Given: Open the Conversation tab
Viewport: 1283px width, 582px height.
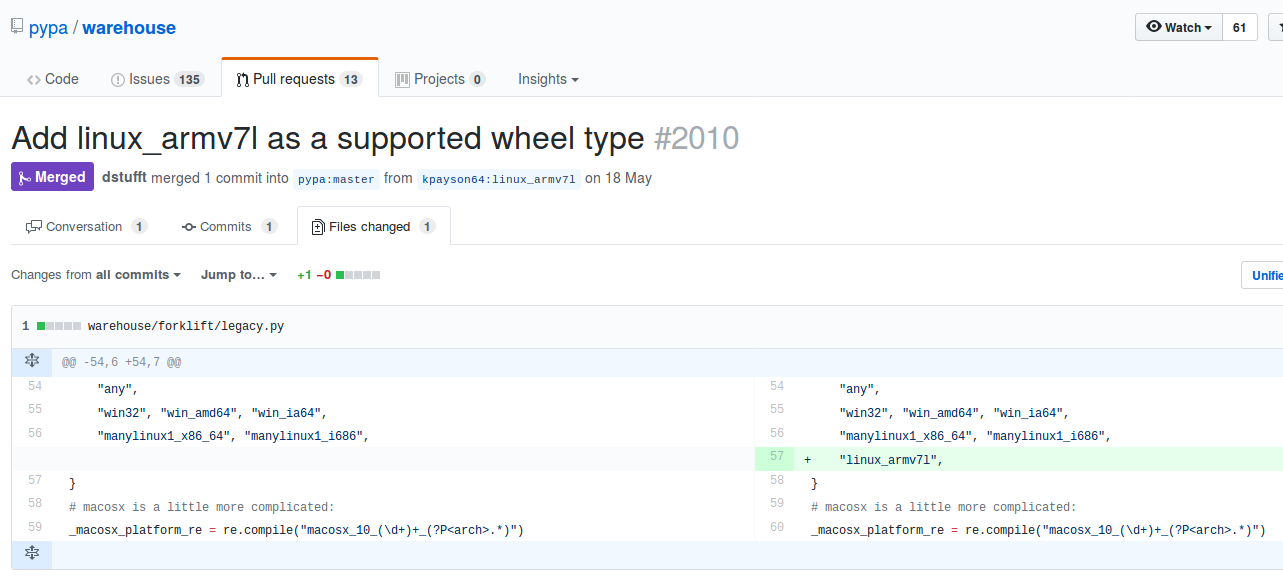Looking at the screenshot, I should point(87,227).
